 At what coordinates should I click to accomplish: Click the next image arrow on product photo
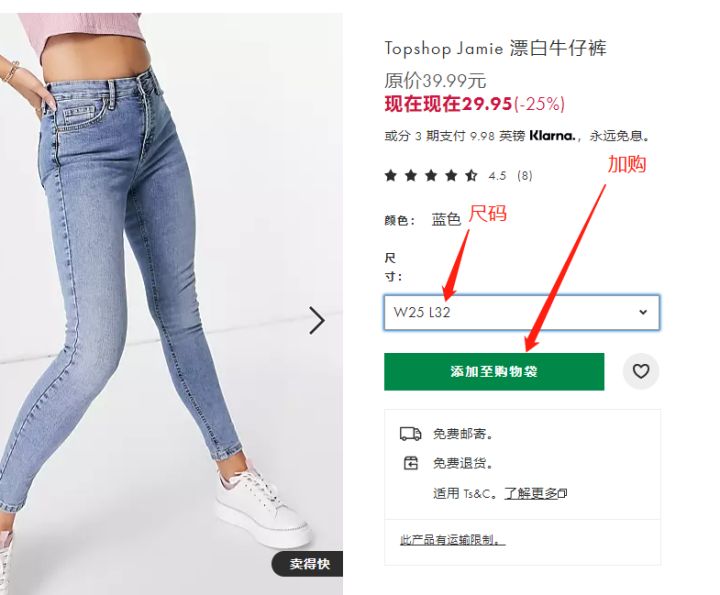coord(317,320)
